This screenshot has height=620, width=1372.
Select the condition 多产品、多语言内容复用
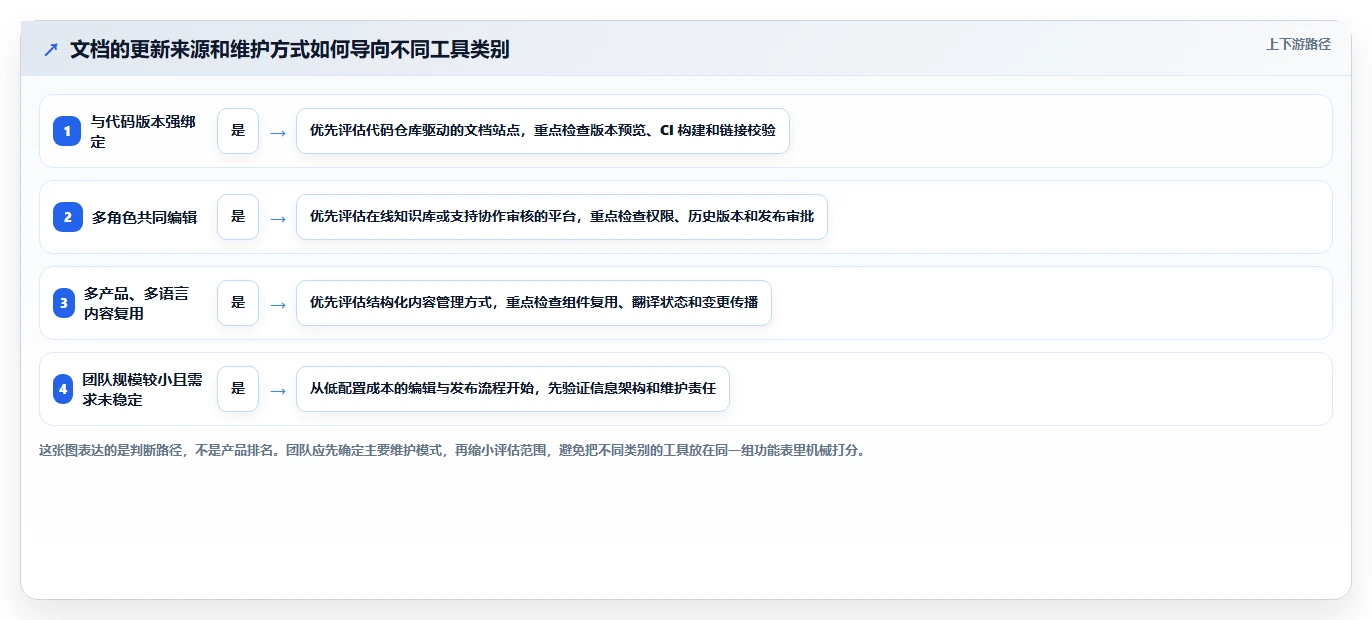point(136,303)
